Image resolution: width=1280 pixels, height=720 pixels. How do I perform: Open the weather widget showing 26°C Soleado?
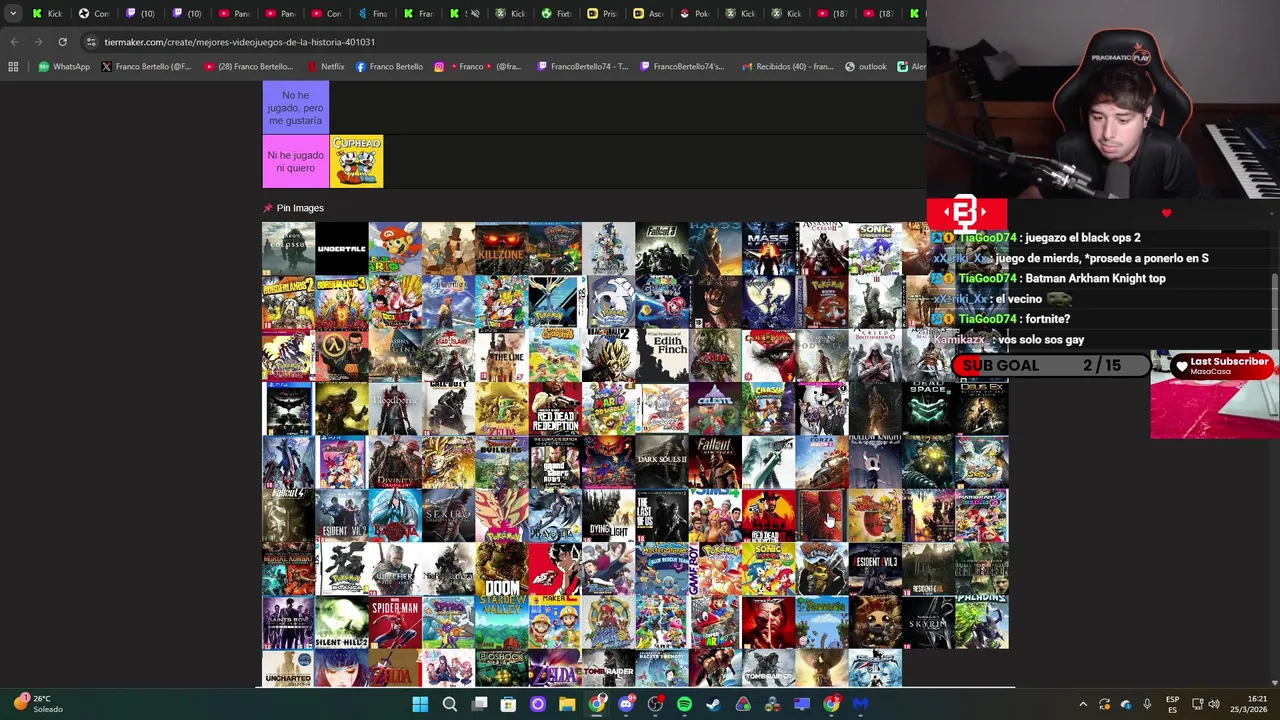38,704
